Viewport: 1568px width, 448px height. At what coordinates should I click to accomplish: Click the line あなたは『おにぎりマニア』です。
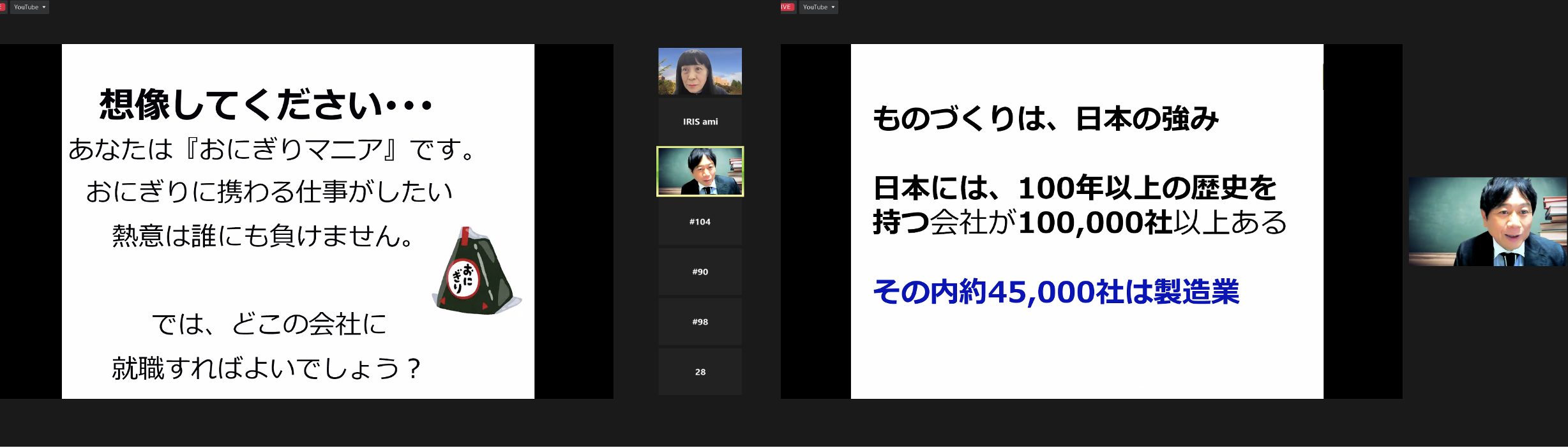pos(271,149)
